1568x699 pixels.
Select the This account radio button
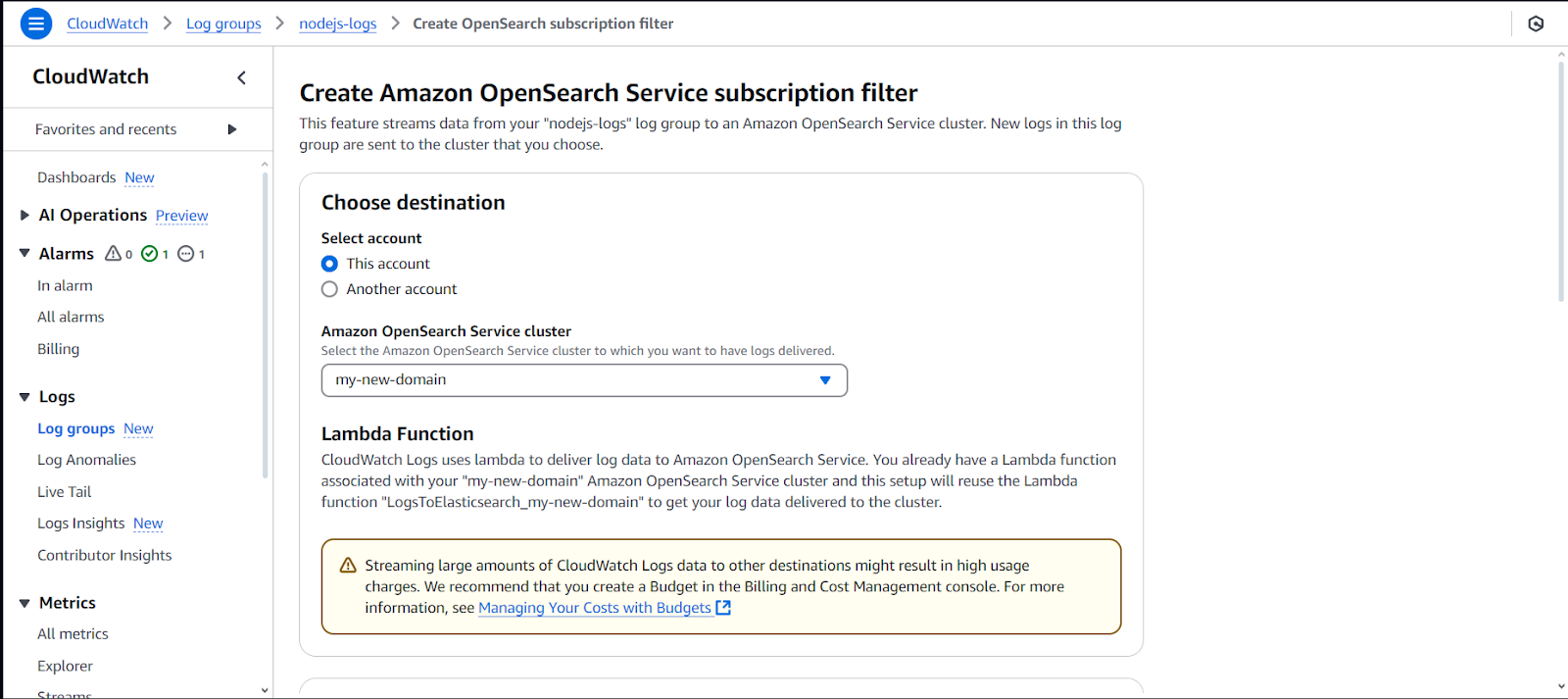(329, 264)
